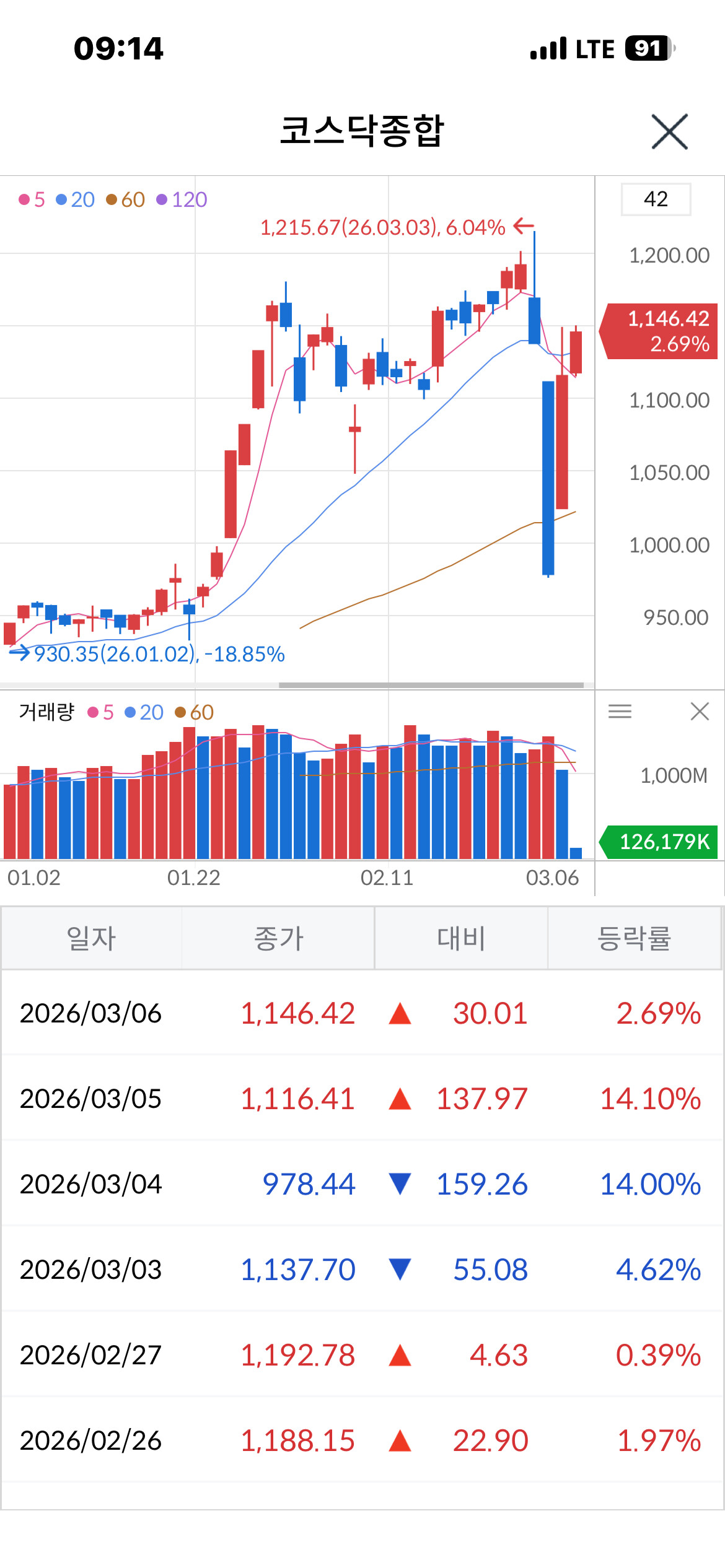The height and width of the screenshot is (1568, 725).
Task: Tap the green volume tag 126,179K
Action: tap(659, 842)
